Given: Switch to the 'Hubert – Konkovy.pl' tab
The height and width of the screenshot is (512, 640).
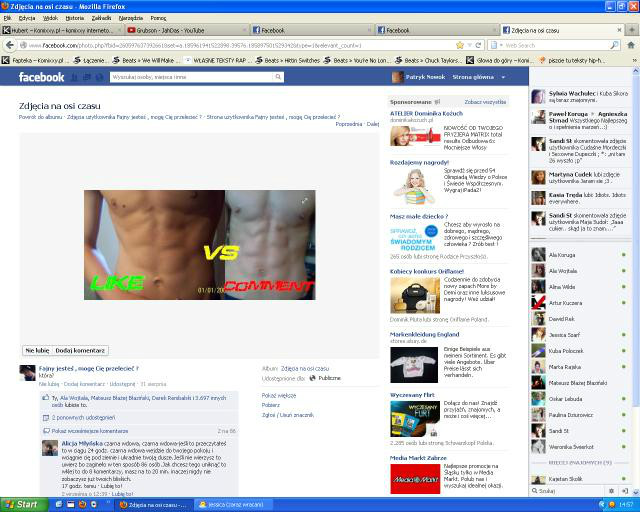Looking at the screenshot, I should tap(62, 30).
